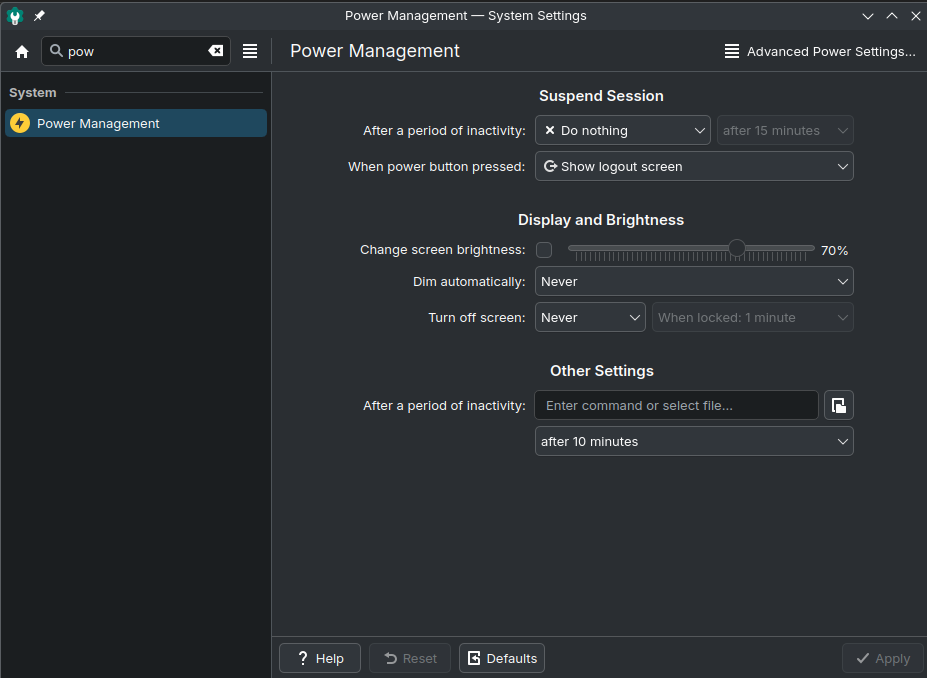The height and width of the screenshot is (678, 927).
Task: Minimize the System Settings window
Action: pyautogui.click(x=867, y=16)
